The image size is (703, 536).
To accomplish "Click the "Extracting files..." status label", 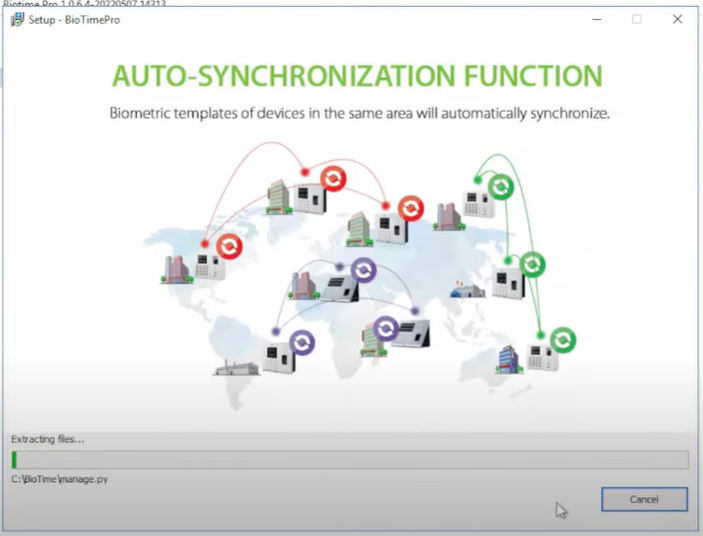I will (47, 439).
